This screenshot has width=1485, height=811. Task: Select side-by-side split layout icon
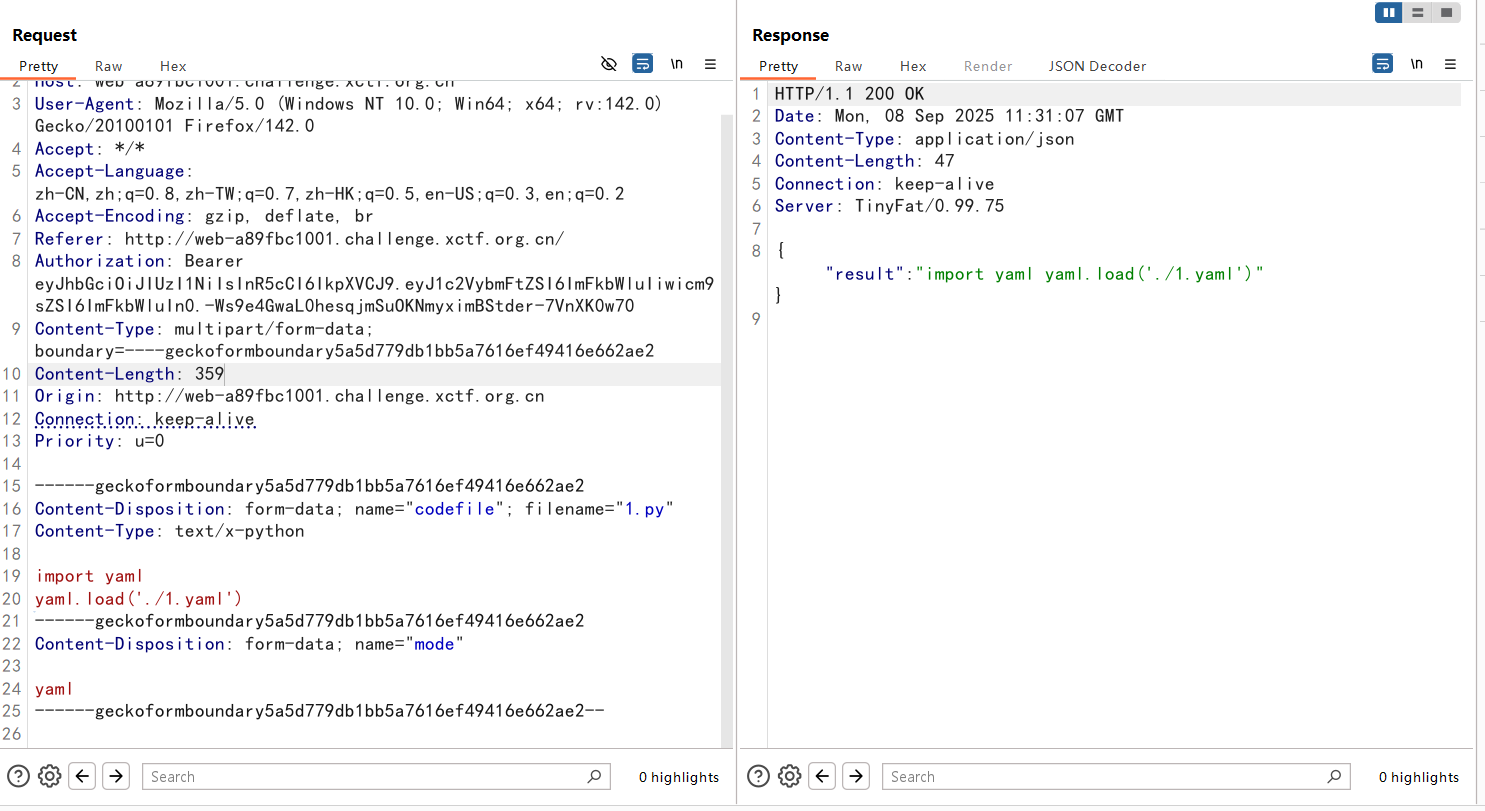coord(1388,13)
